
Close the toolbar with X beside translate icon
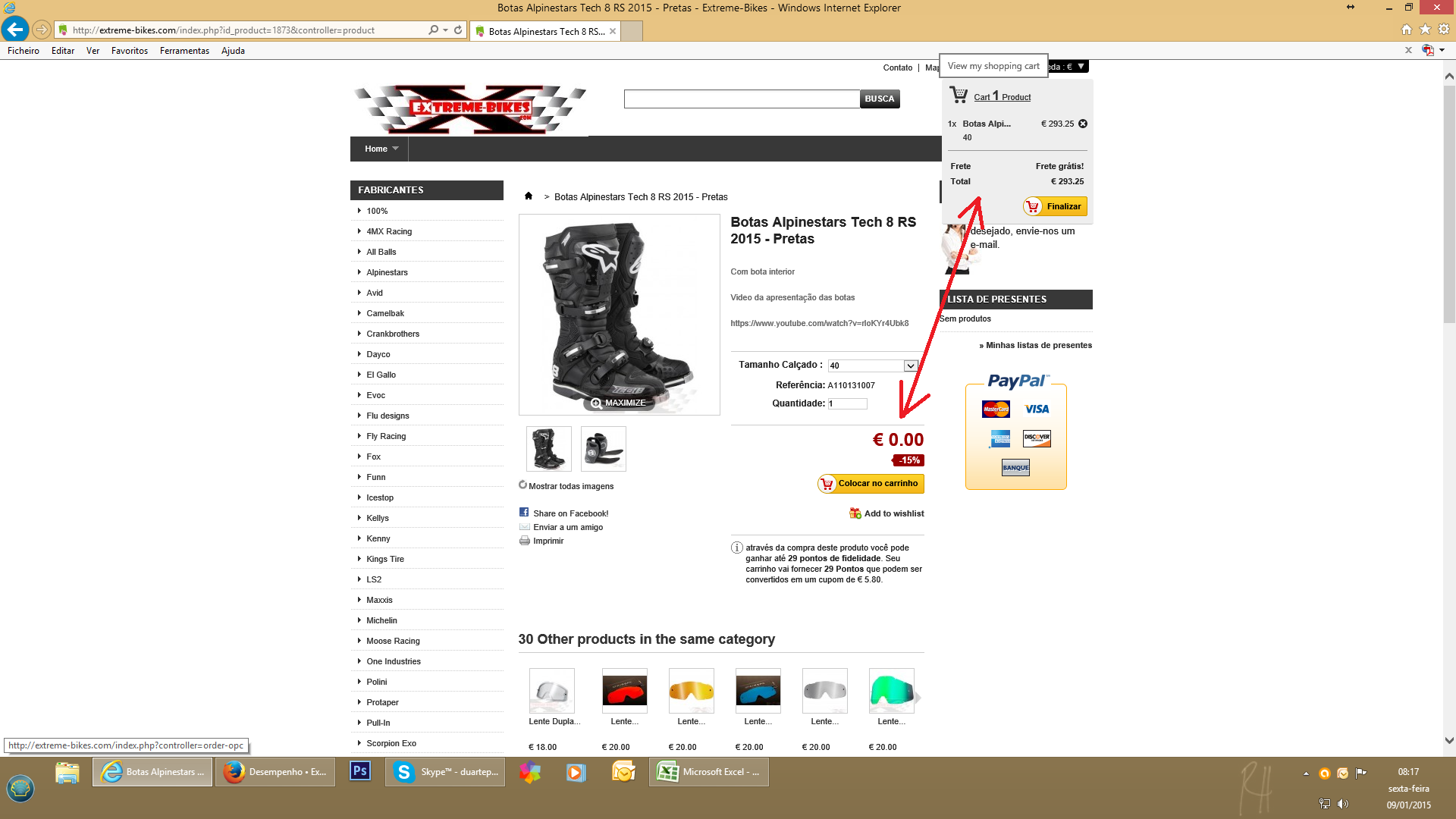[x=1408, y=50]
